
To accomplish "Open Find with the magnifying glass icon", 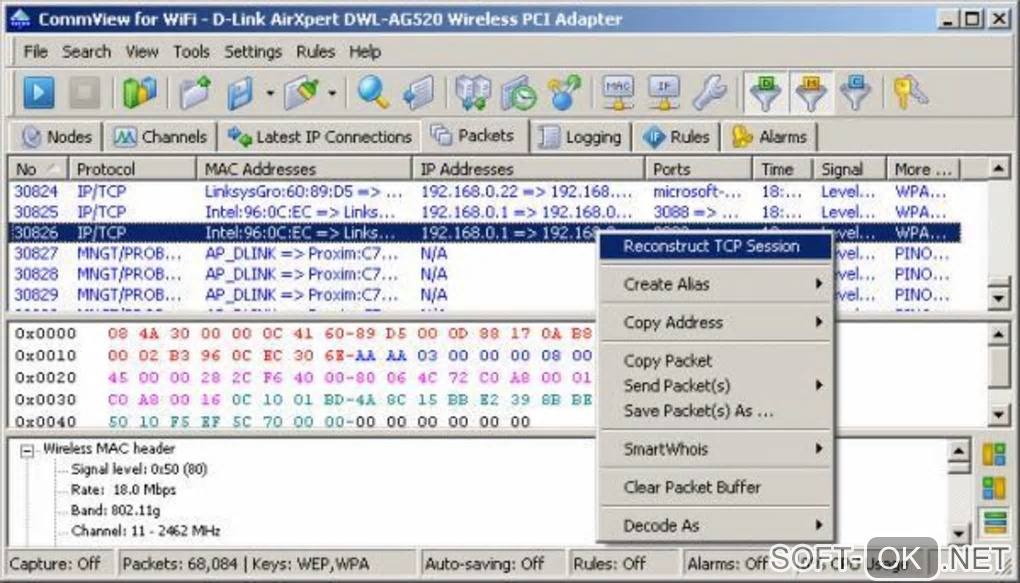I will [x=373, y=92].
